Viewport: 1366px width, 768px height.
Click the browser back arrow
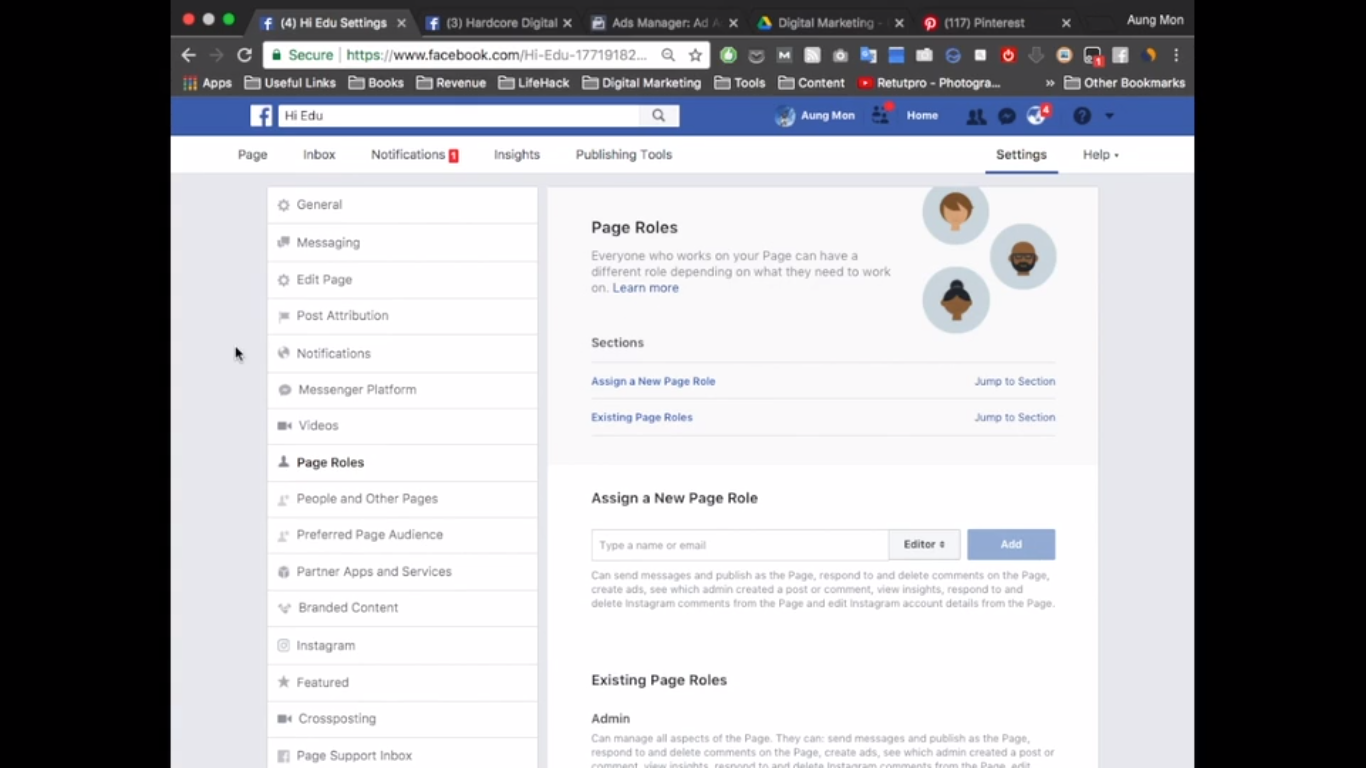click(189, 55)
